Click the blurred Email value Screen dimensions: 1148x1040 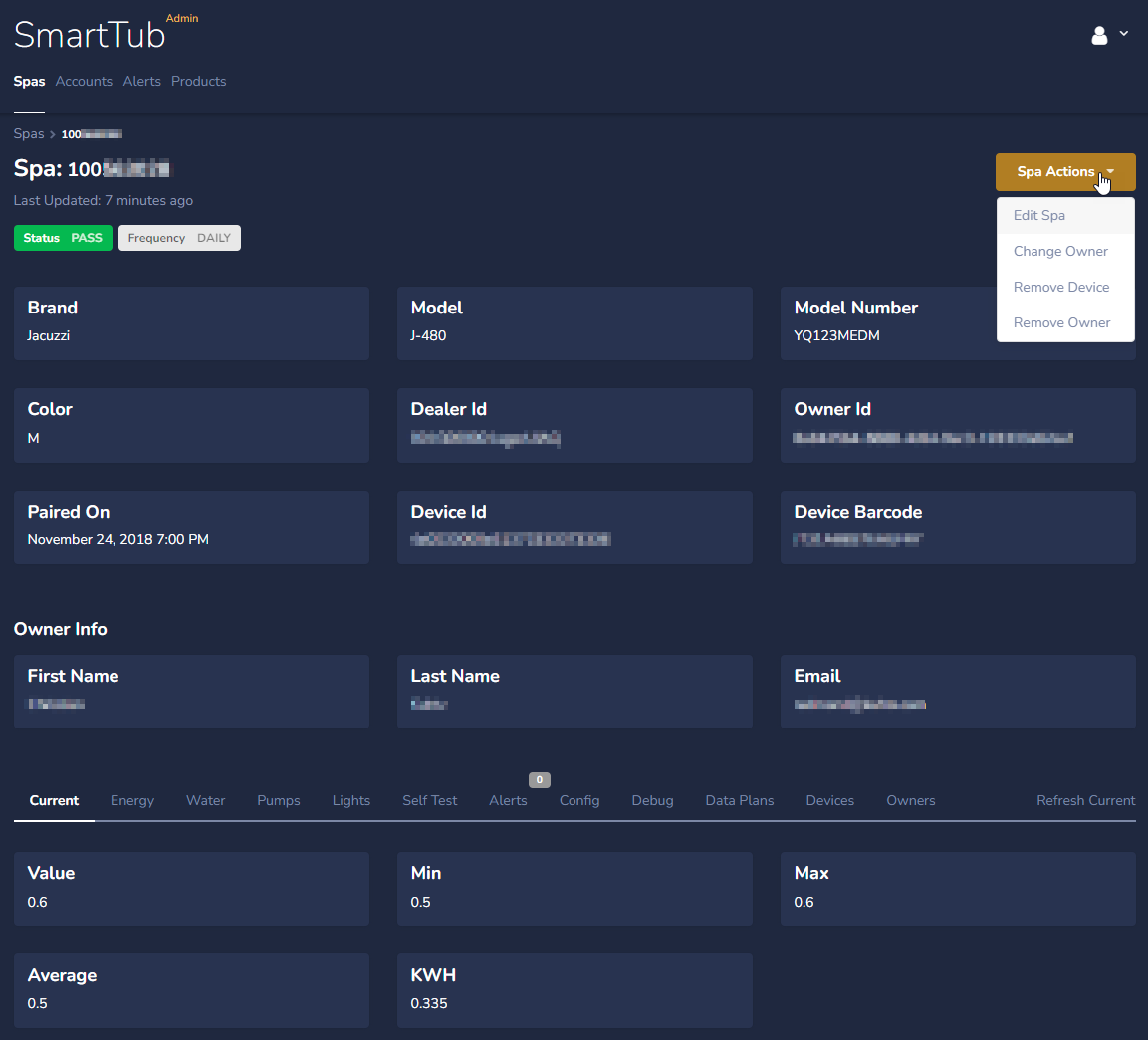coord(860,704)
